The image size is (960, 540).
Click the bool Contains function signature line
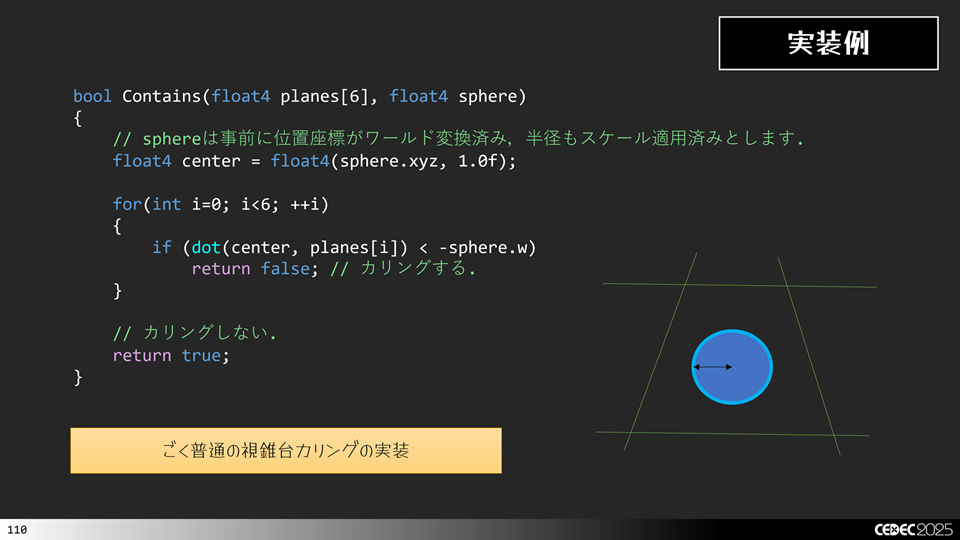point(299,97)
